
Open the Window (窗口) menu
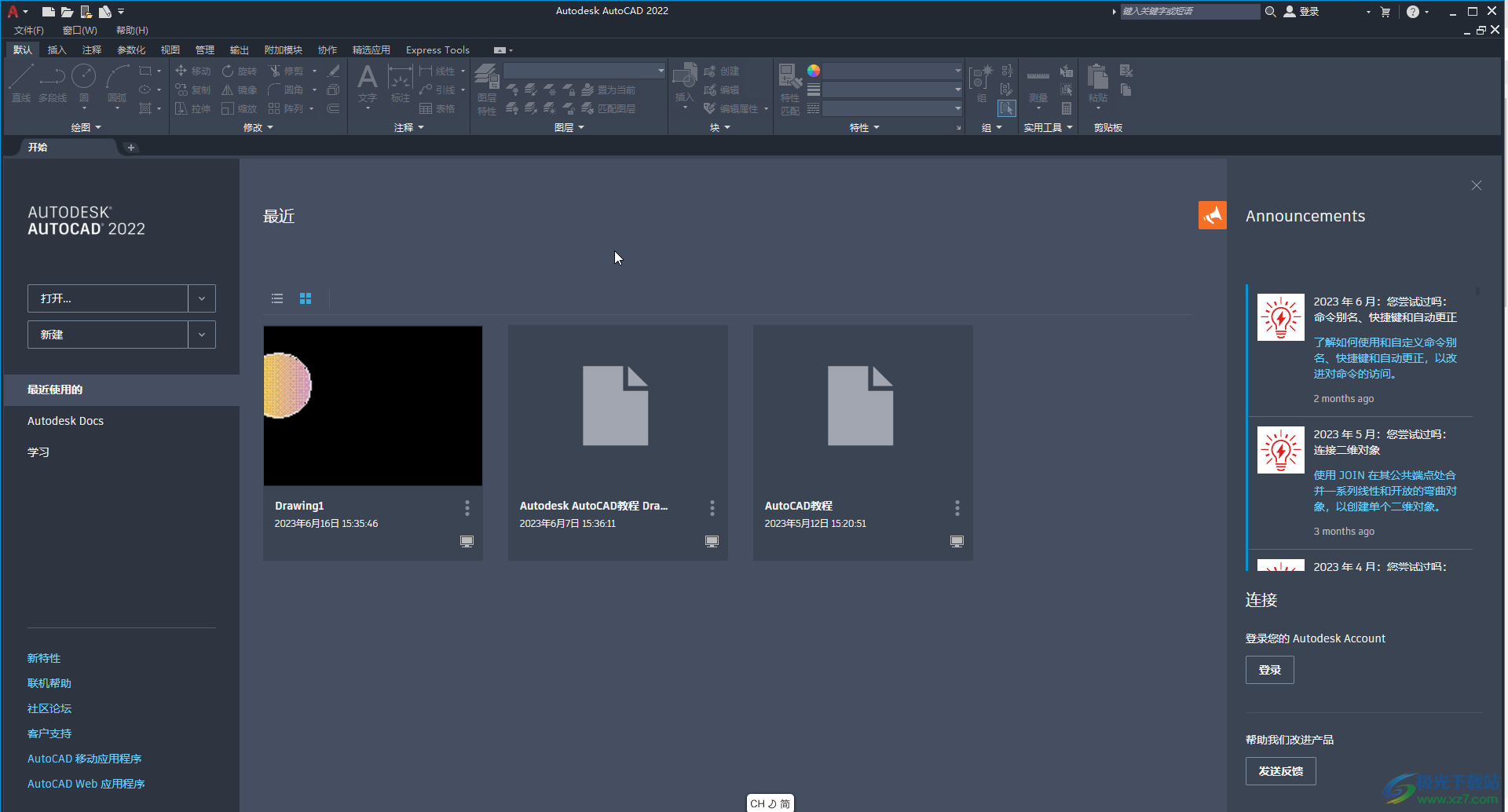point(80,31)
